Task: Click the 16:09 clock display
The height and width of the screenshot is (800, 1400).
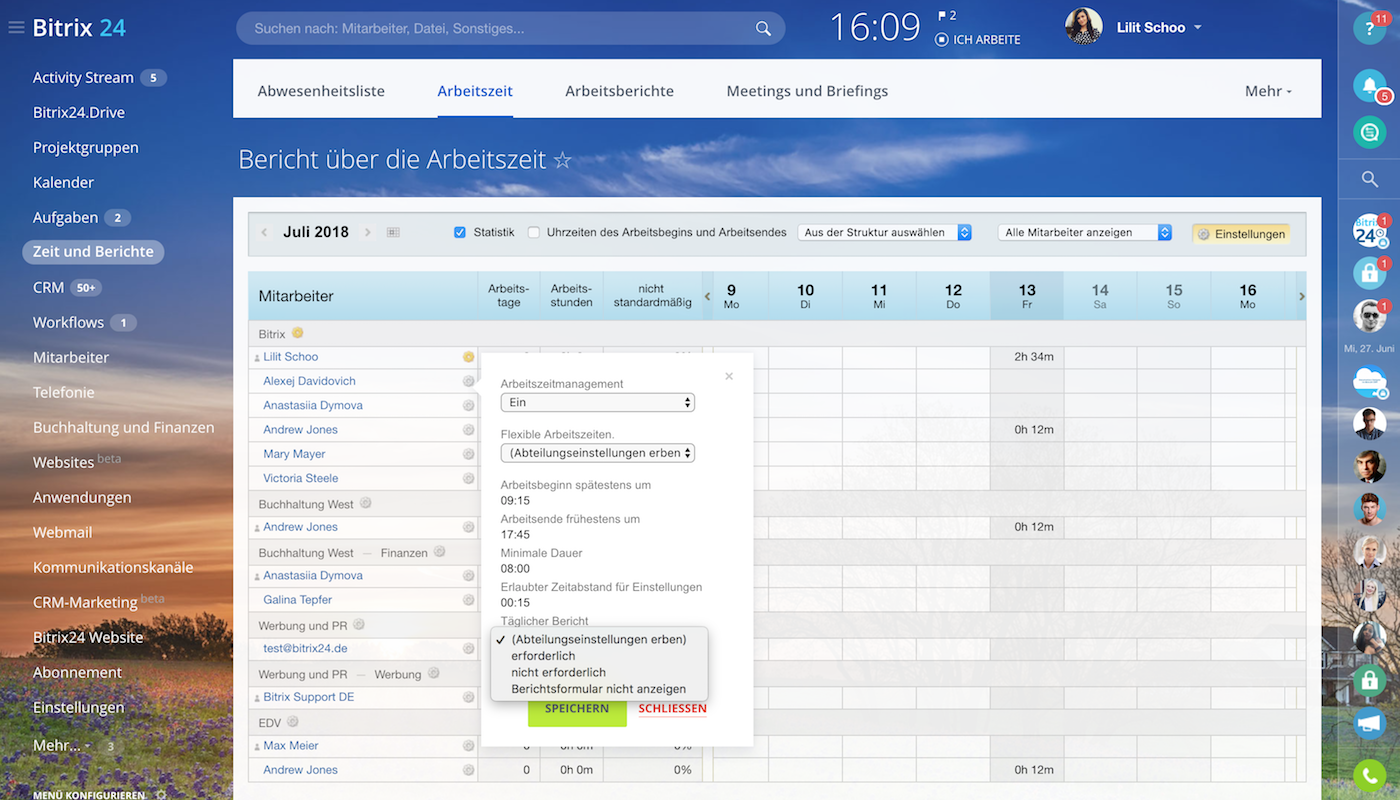Action: pyautogui.click(x=875, y=28)
